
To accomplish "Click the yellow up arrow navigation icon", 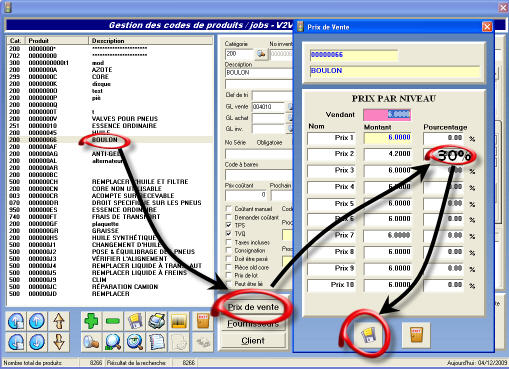I will click(59, 321).
